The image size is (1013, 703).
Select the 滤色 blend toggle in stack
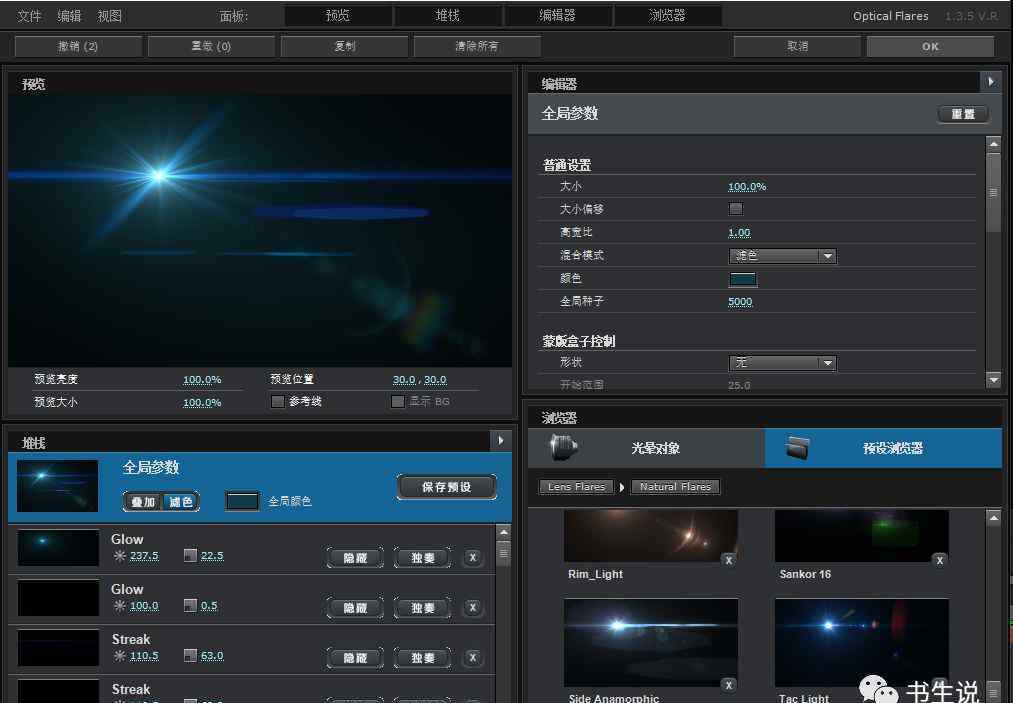[181, 502]
